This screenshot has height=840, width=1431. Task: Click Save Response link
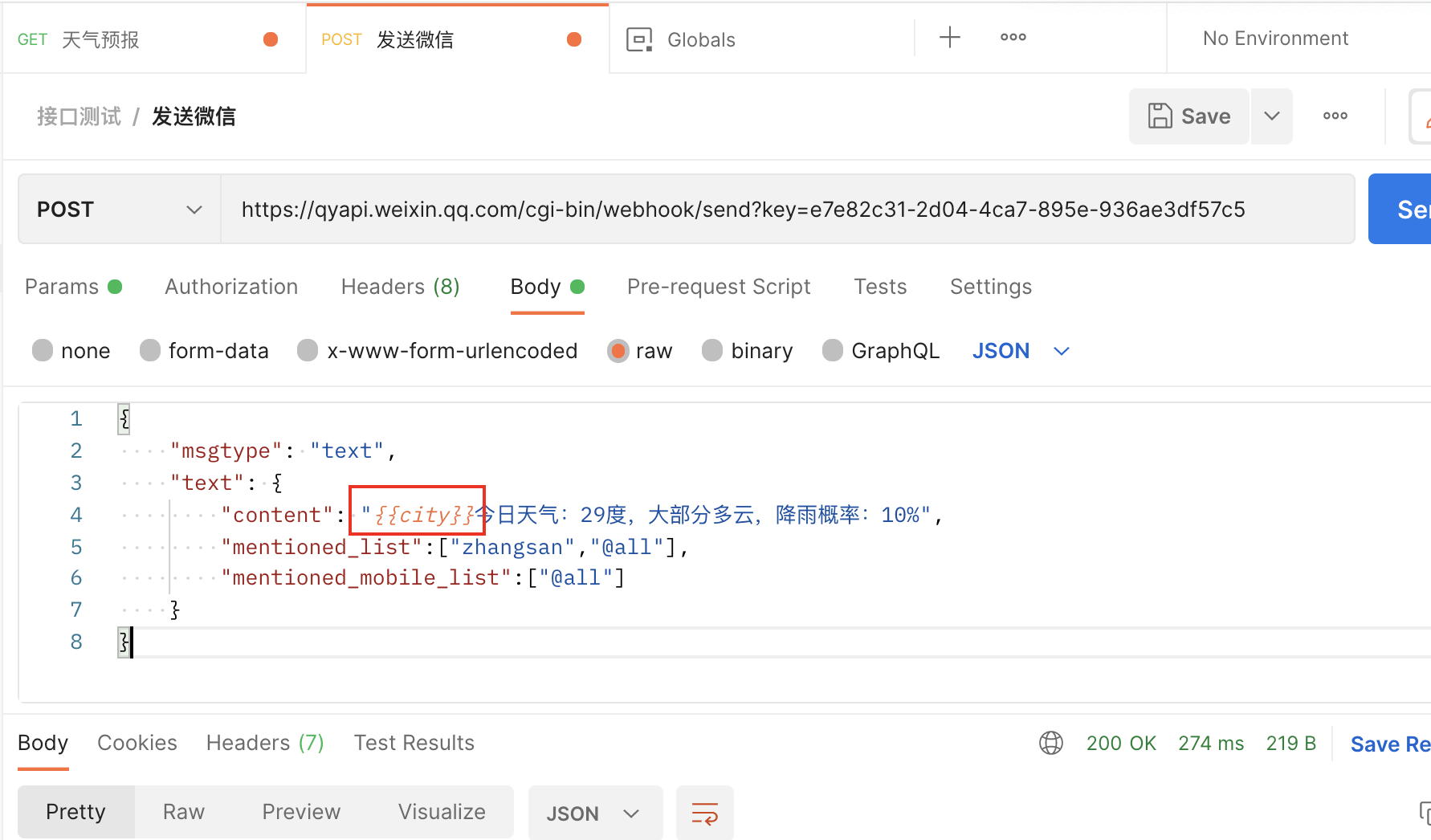pos(1390,744)
